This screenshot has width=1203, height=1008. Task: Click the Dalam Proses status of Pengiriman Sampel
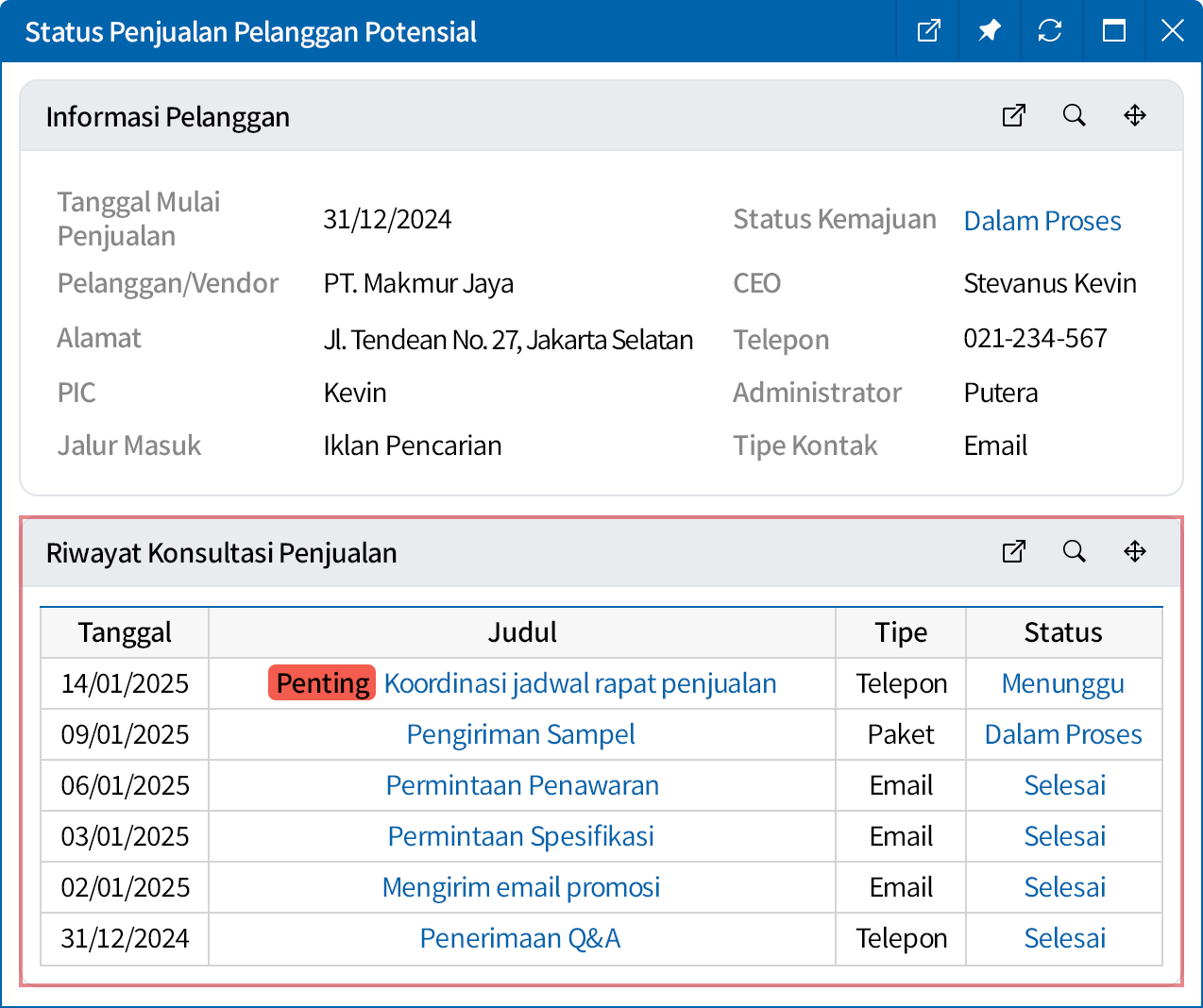click(1063, 734)
